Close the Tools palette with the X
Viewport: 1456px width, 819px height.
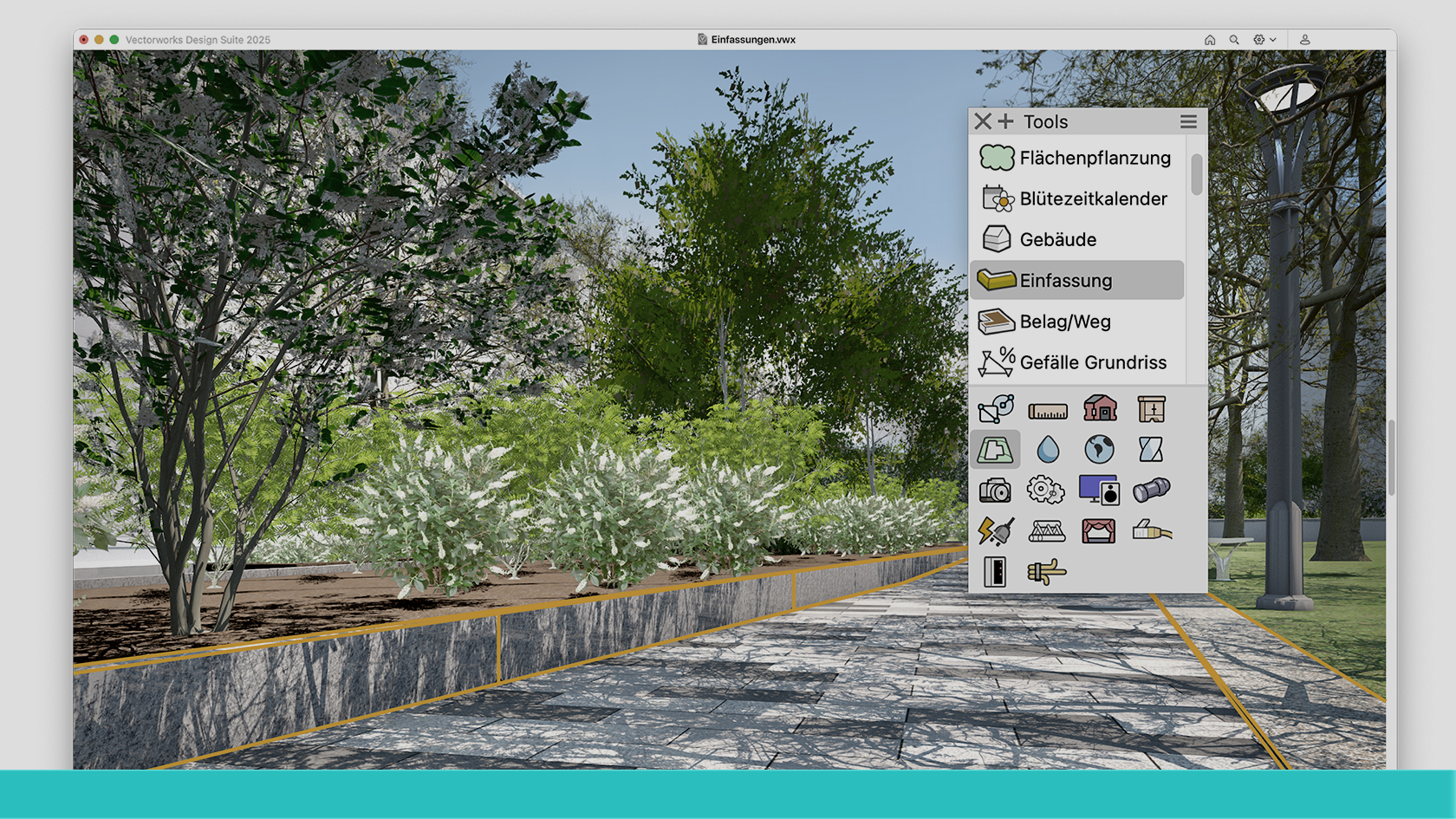pos(983,121)
